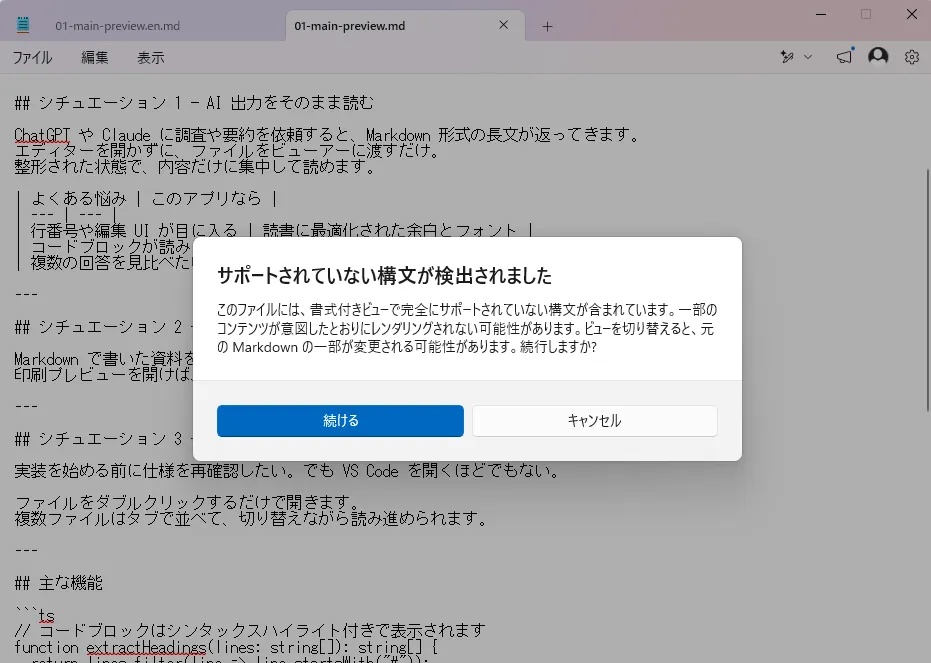This screenshot has height=663, width=931.
Task: Click the 続ける button in dialog
Action: (x=340, y=421)
